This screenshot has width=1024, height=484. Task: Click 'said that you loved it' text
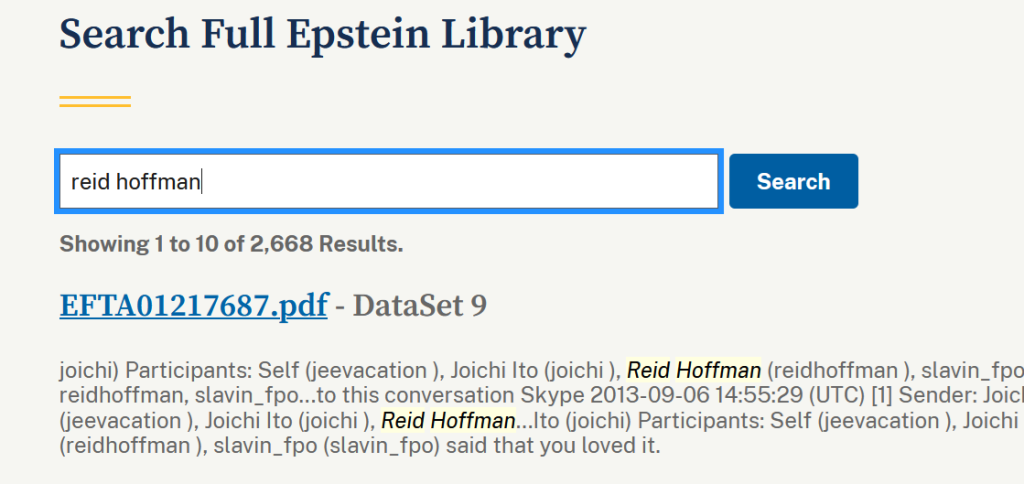(560, 445)
